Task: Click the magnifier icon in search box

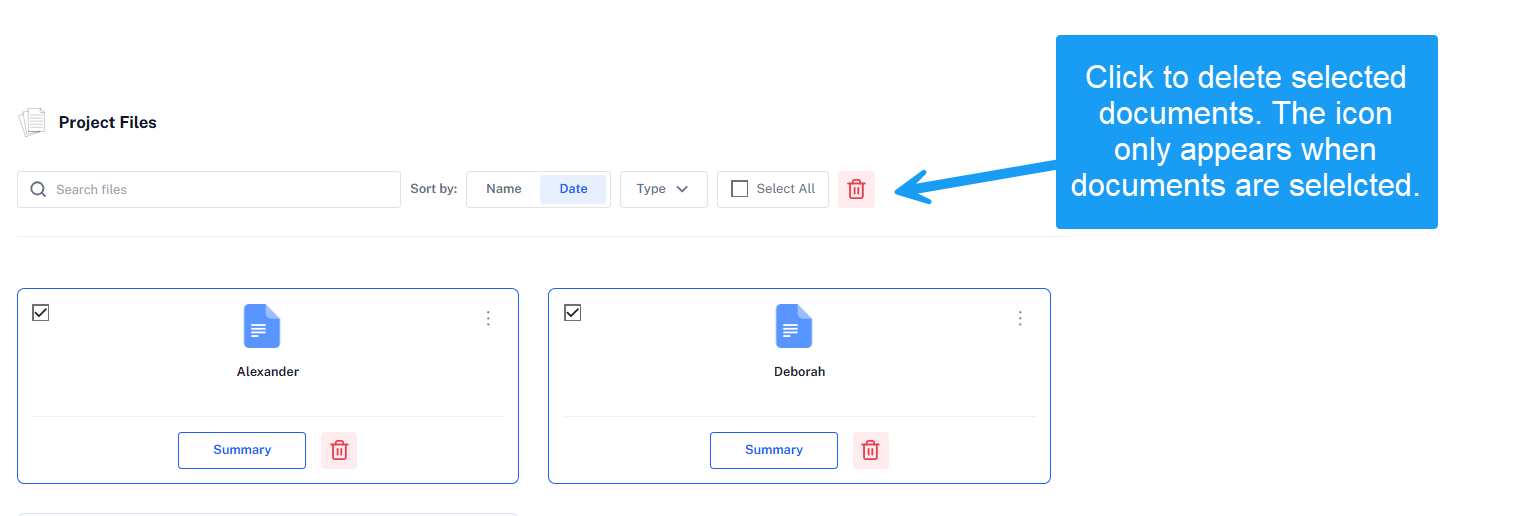Action: click(x=38, y=189)
